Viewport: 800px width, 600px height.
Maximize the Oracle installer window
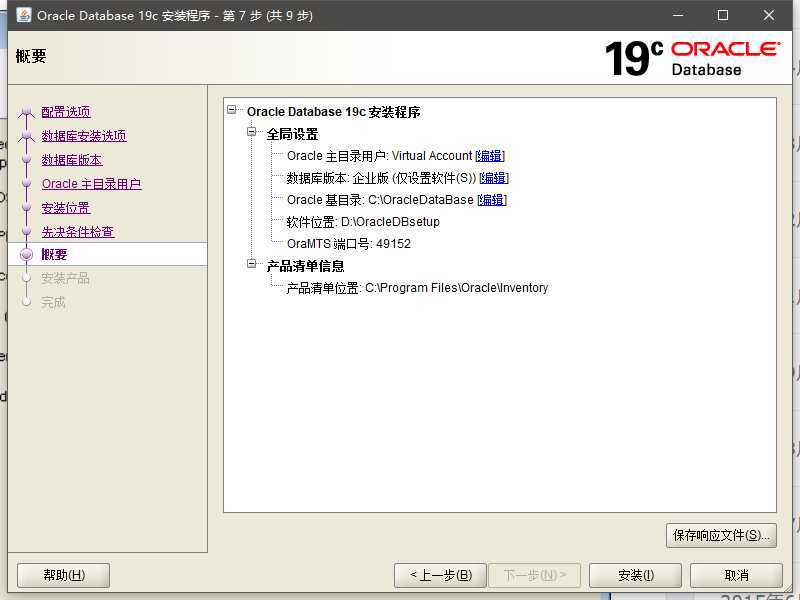723,15
